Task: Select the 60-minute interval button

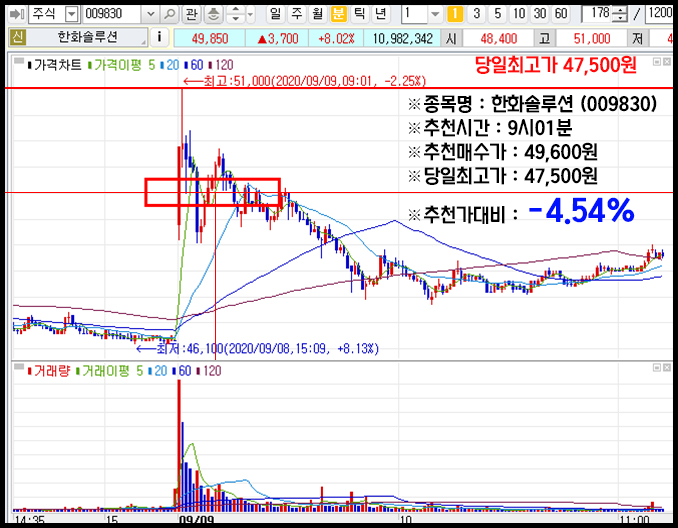Action: pos(561,14)
